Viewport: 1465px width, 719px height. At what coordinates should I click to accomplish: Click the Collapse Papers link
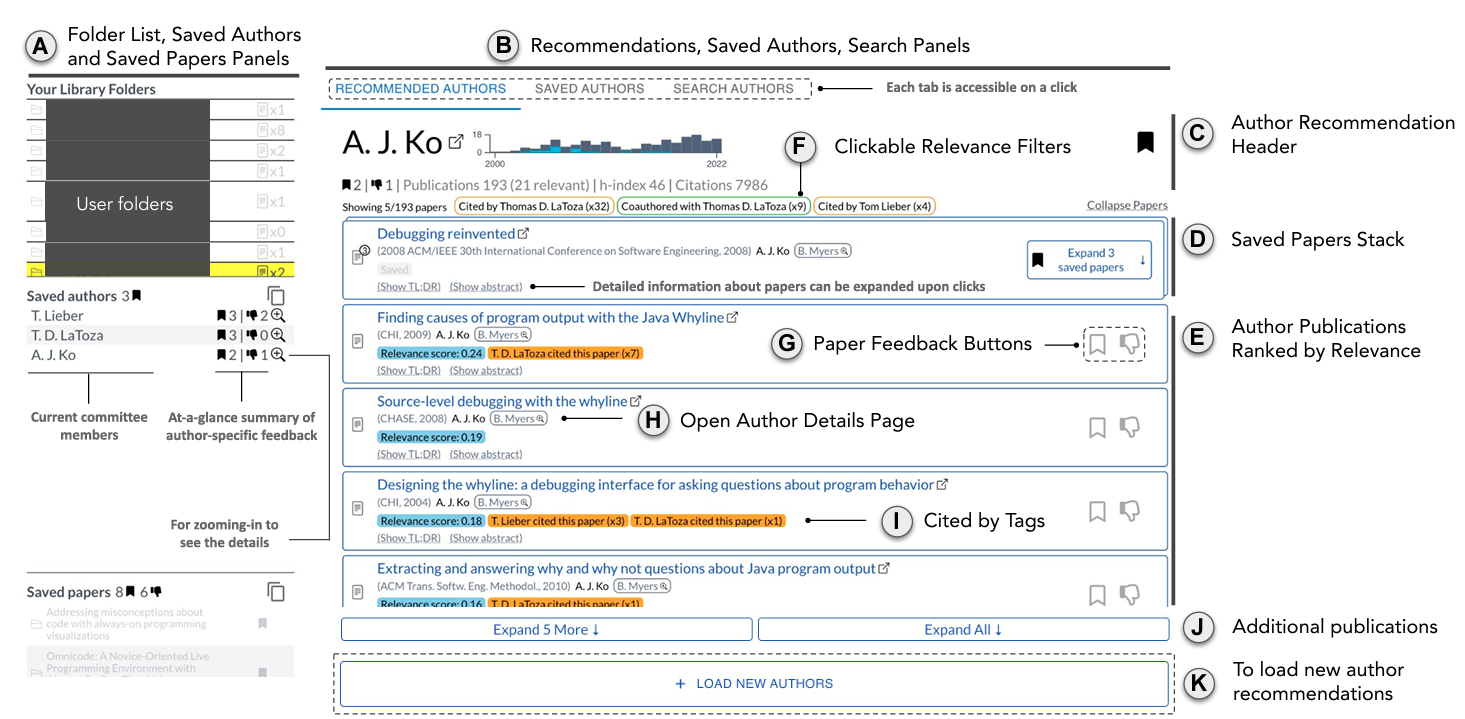pos(1127,206)
